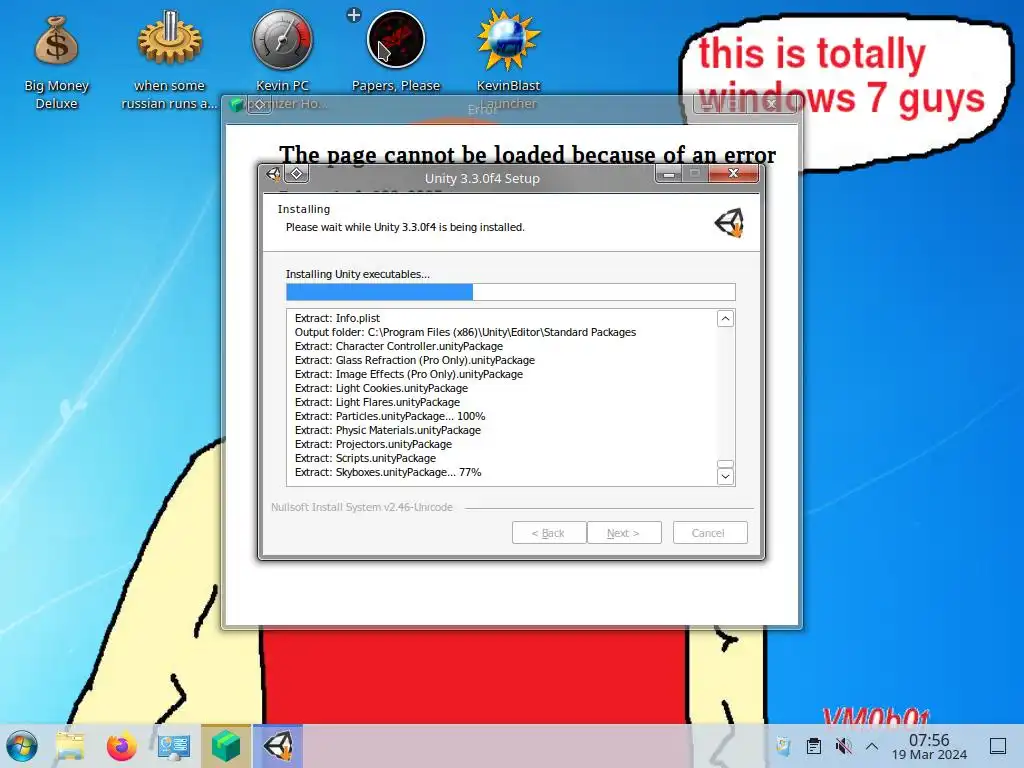The height and width of the screenshot is (768, 1024).
Task: Open the file manager in taskbar
Action: click(x=70, y=746)
